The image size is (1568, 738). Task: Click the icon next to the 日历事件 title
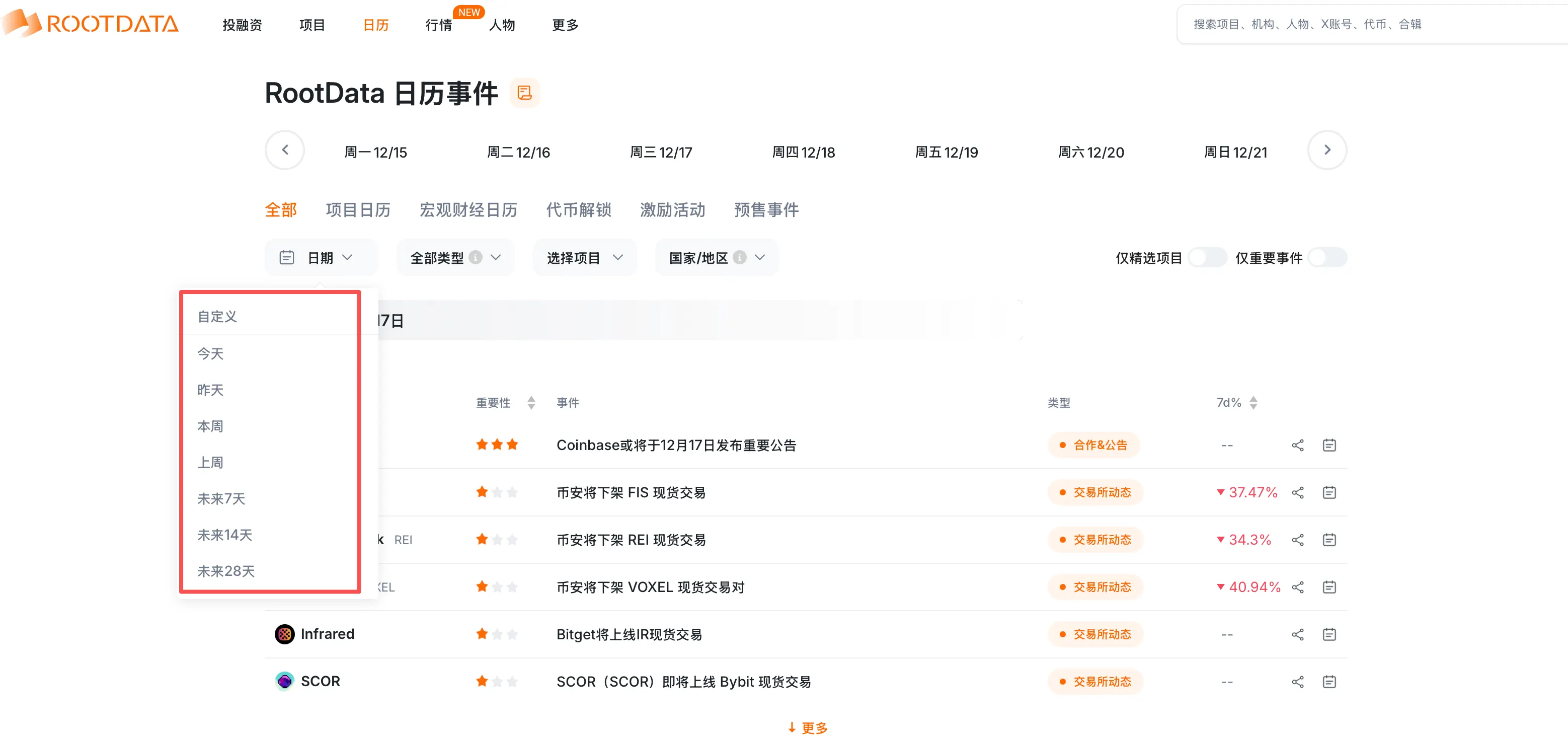524,93
